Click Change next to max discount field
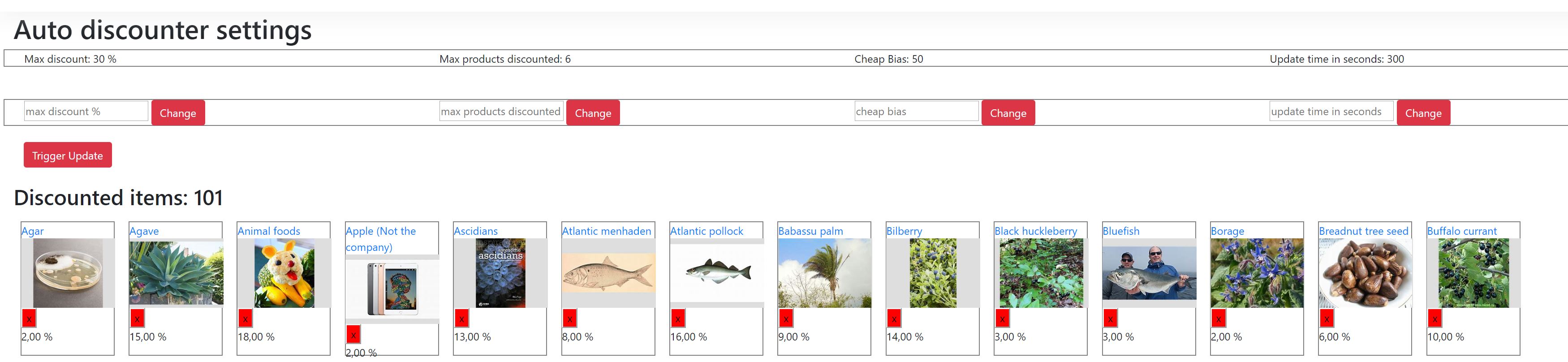Screen dimensions: 1568x362 click(178, 113)
